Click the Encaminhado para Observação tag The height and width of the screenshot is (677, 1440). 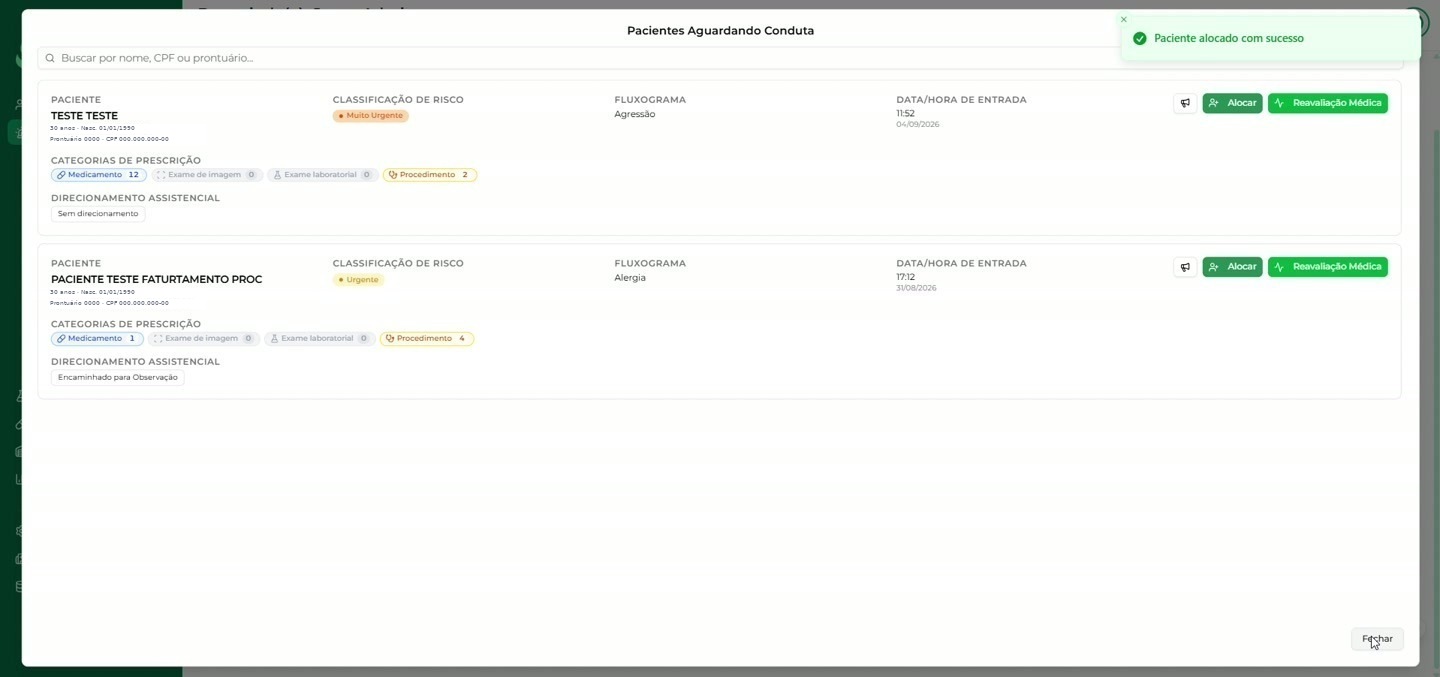tap(118, 378)
